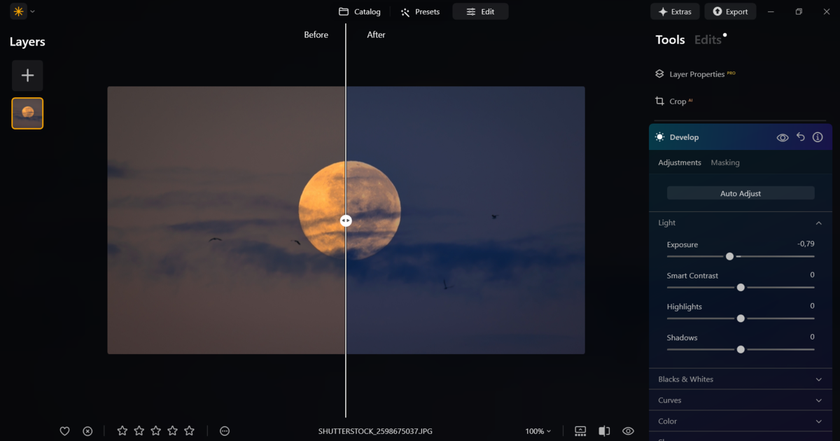Screen dimensions: 840x441
Task: Open the 100% zoom dropdown
Action: (538, 431)
